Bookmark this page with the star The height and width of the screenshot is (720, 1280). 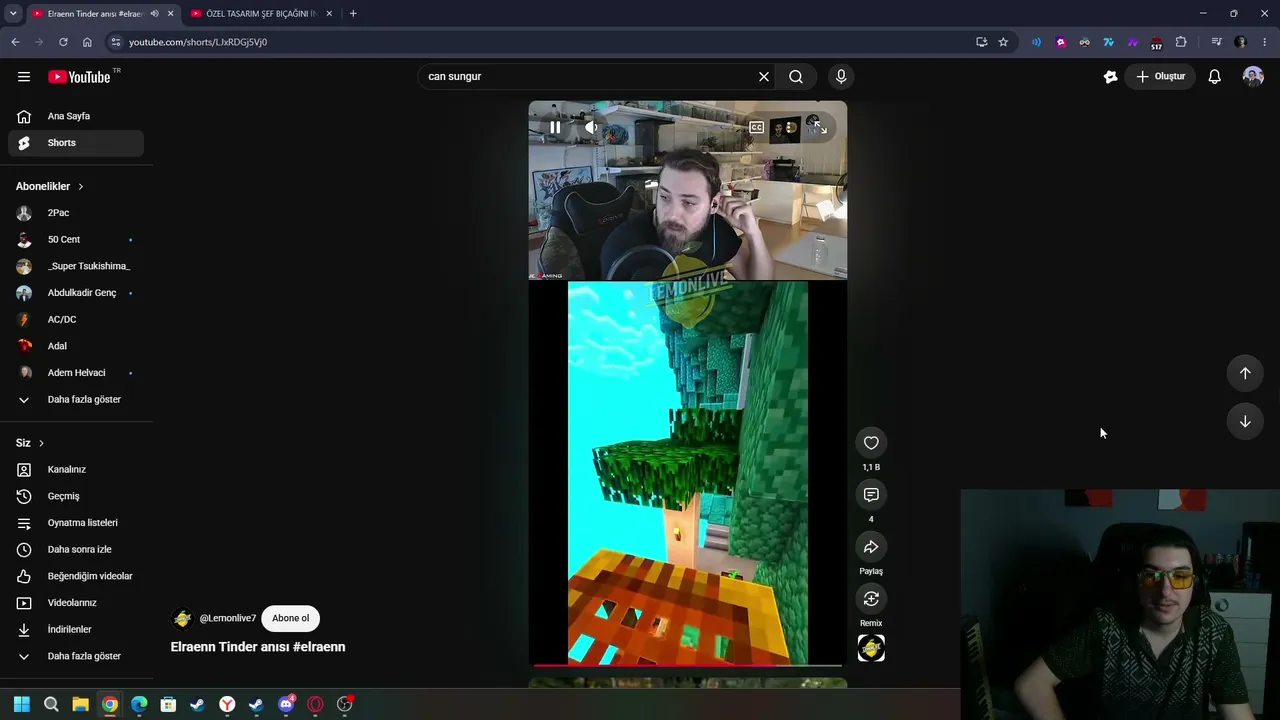point(1003,42)
